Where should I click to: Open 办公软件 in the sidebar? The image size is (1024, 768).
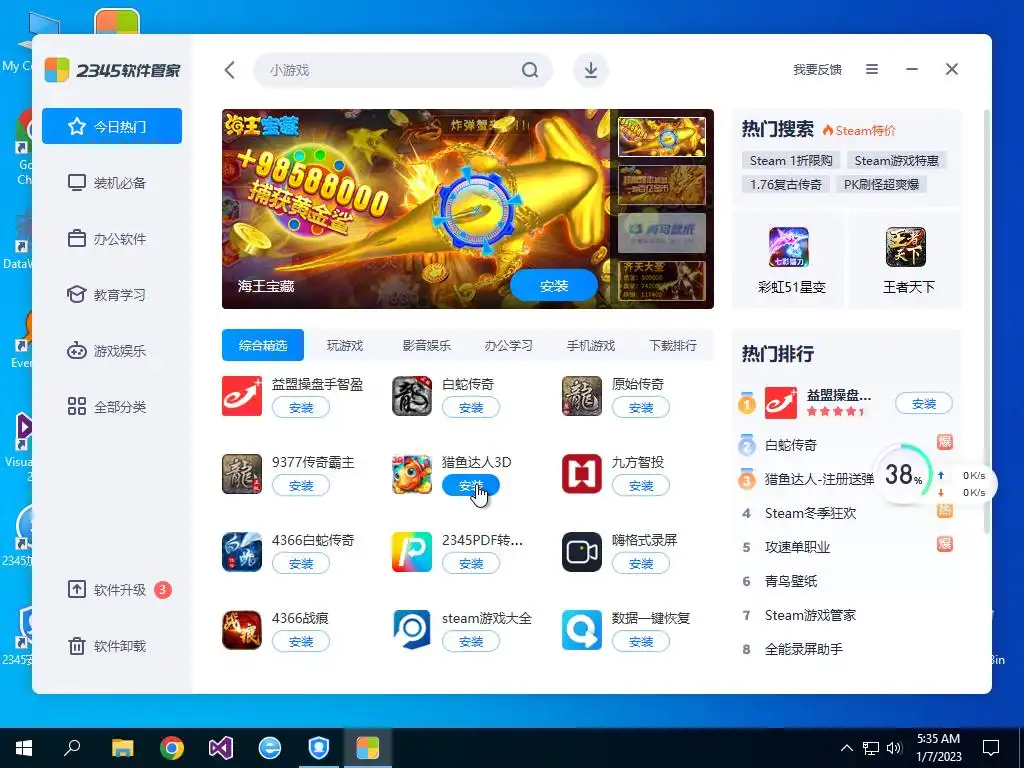[112, 238]
